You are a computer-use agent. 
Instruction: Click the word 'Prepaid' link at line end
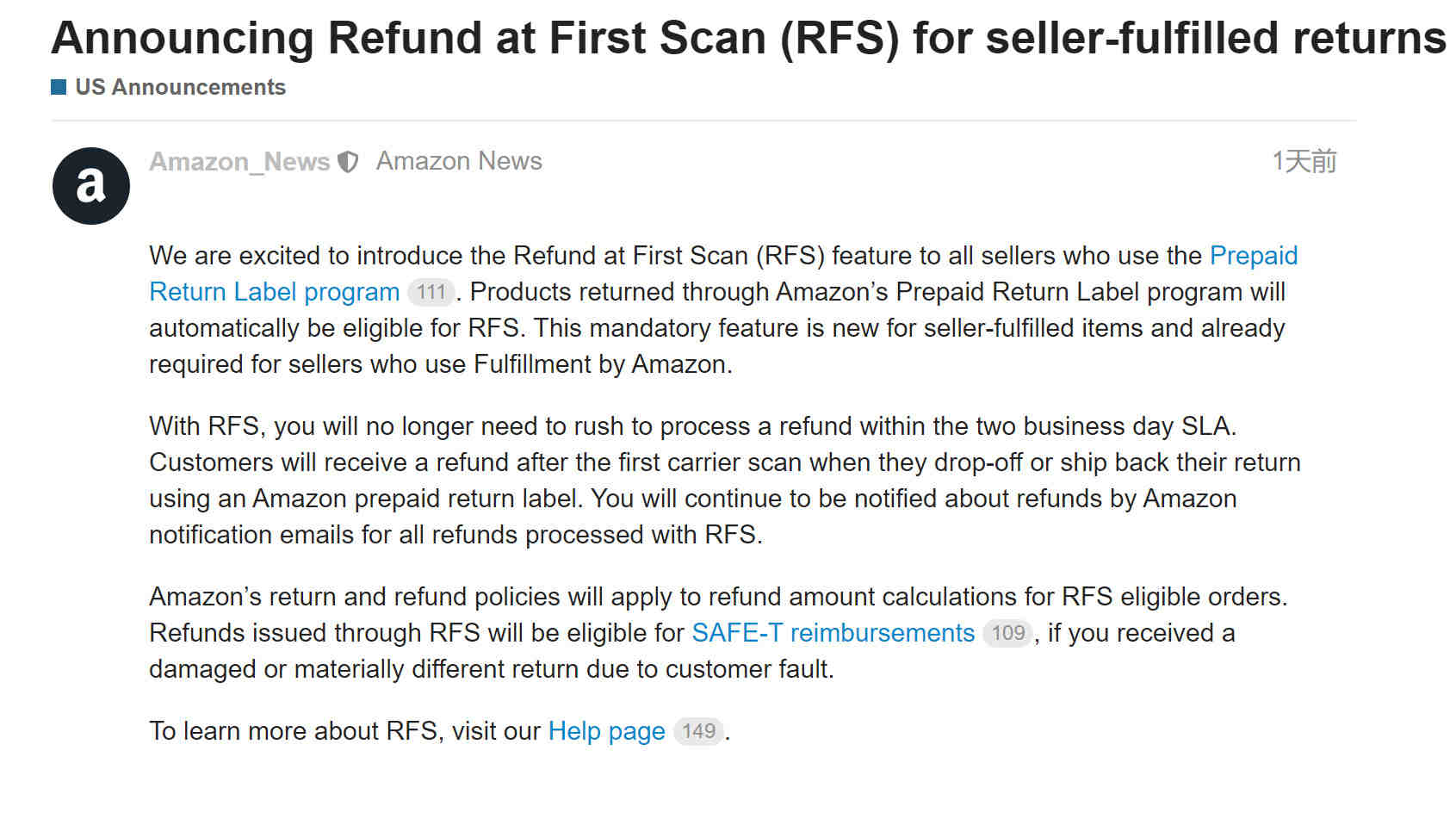[1254, 256]
